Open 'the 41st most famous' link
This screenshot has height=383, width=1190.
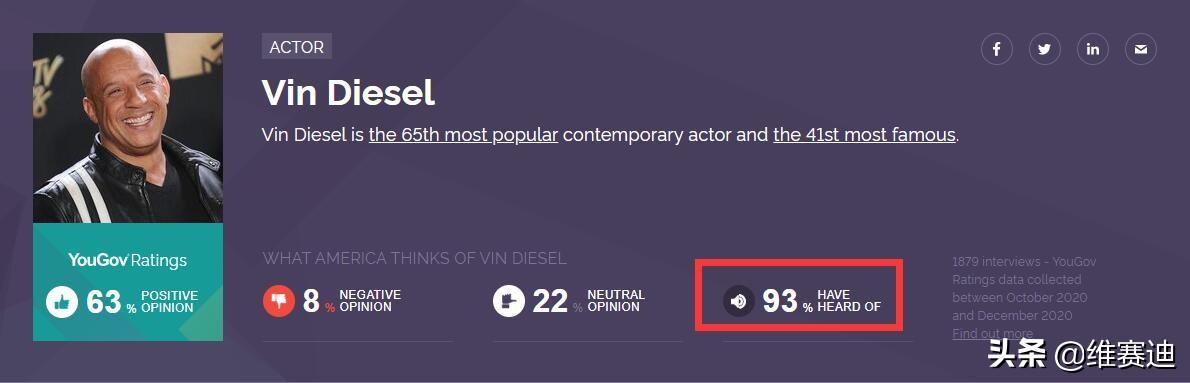[x=864, y=135]
